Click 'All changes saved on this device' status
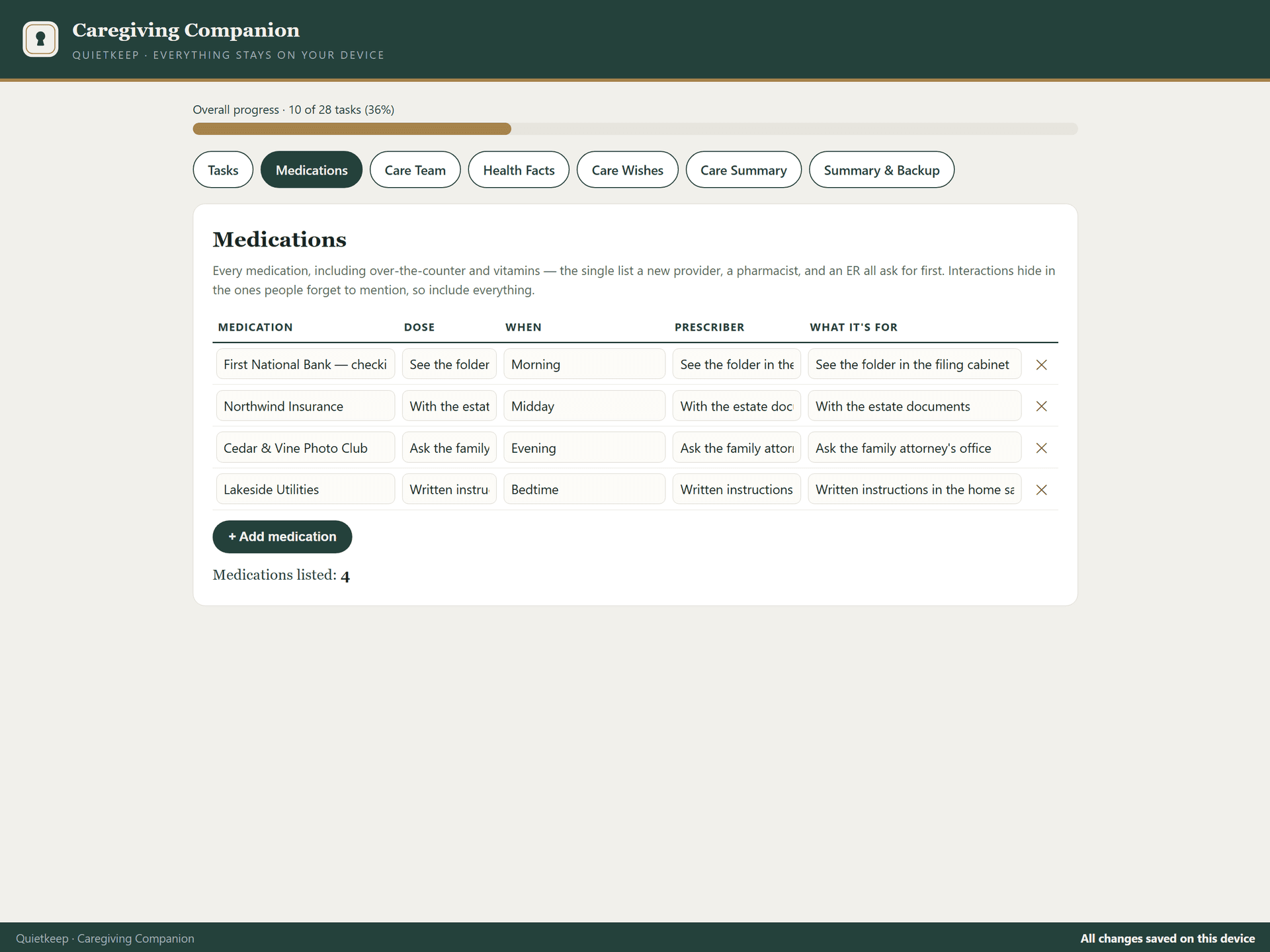The width and height of the screenshot is (1270, 952). [1167, 939]
